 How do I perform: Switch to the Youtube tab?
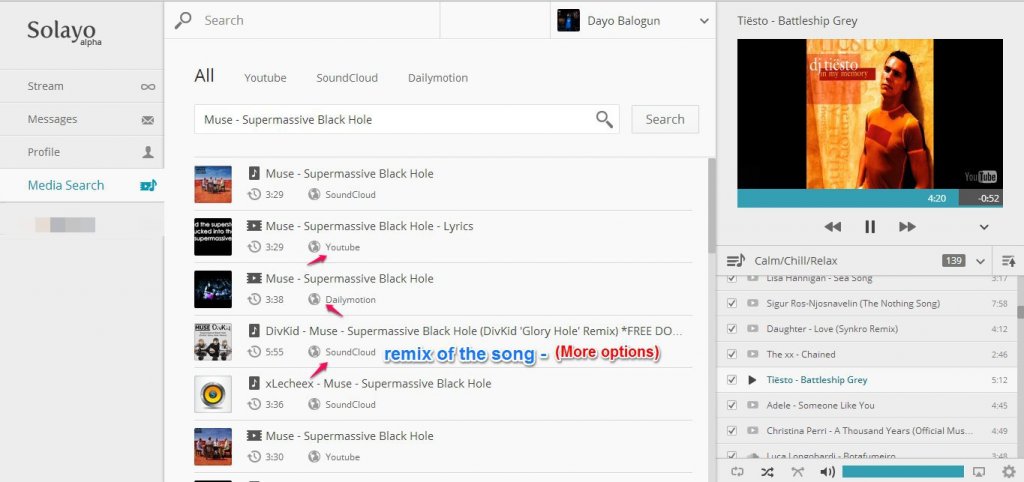[x=265, y=78]
